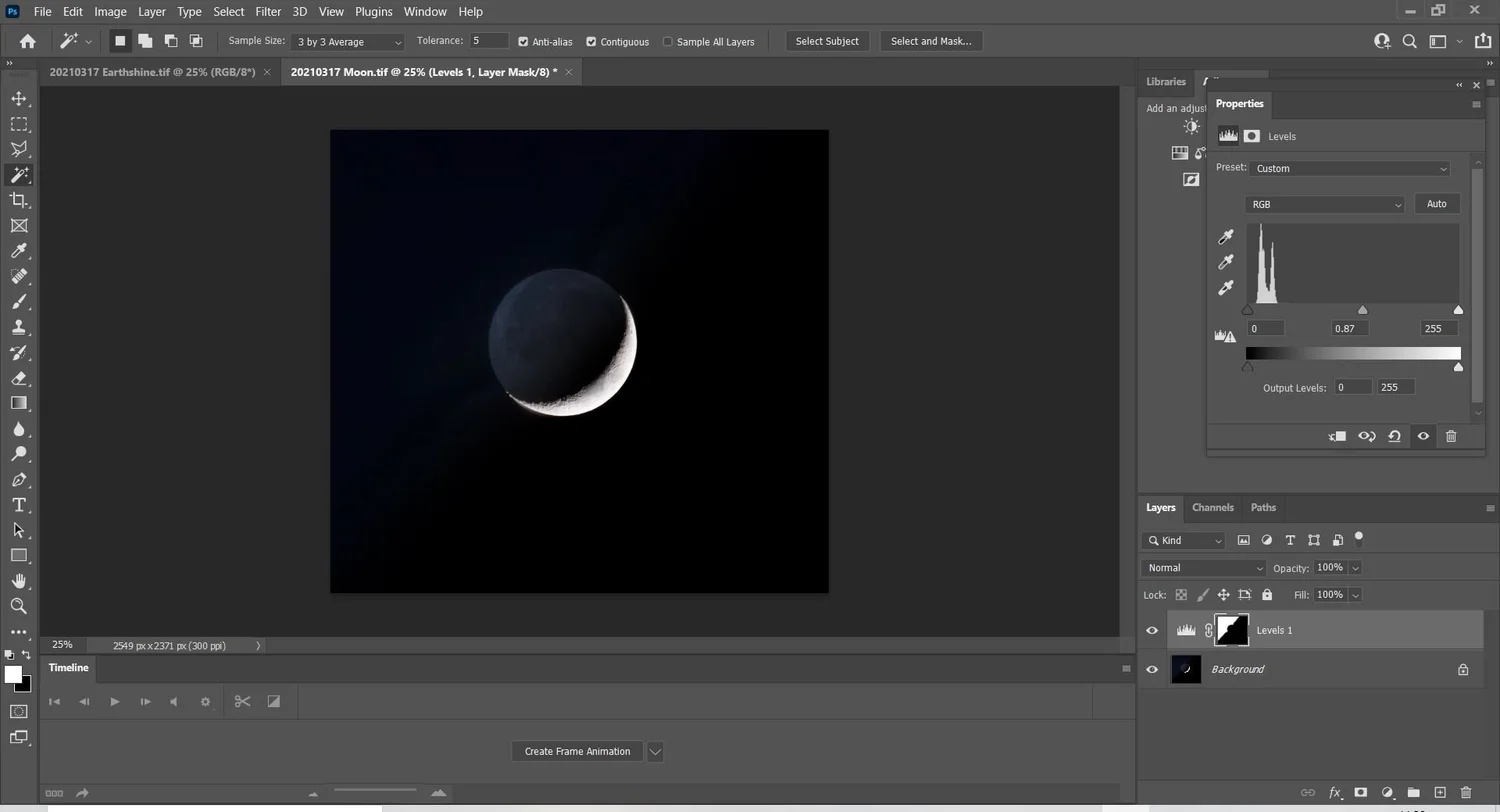Click the Auto button in Levels
This screenshot has height=812, width=1500.
point(1437,203)
